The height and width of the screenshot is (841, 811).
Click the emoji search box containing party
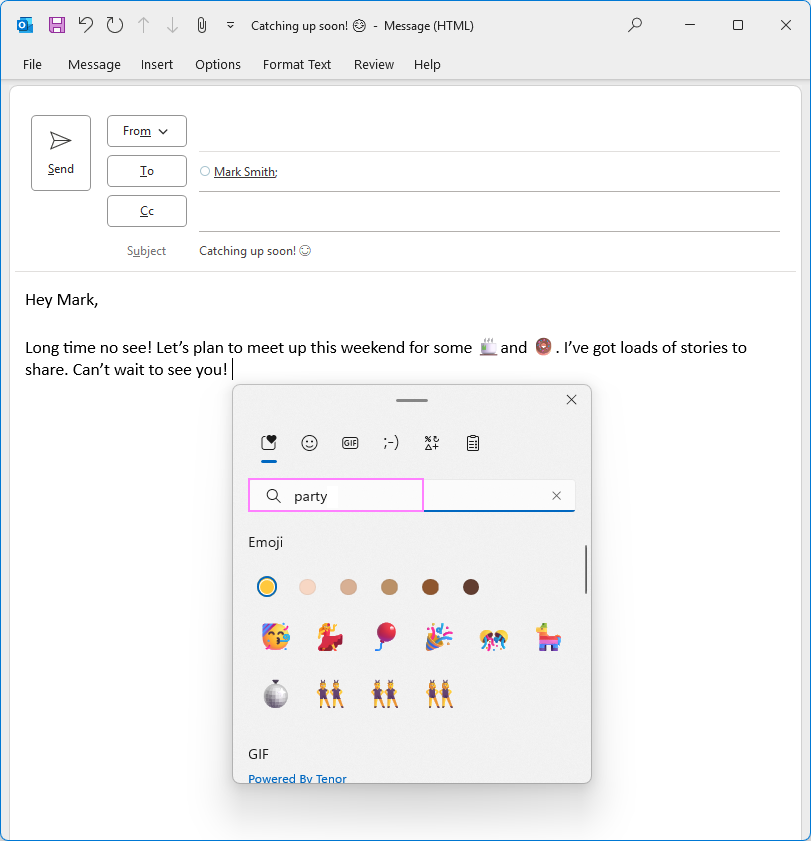411,496
